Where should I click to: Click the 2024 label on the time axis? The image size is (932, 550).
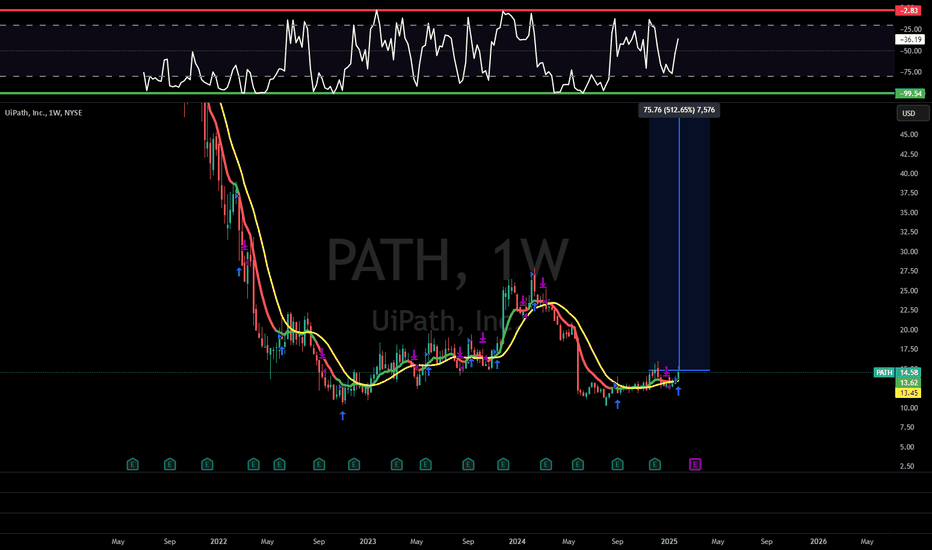(517, 542)
